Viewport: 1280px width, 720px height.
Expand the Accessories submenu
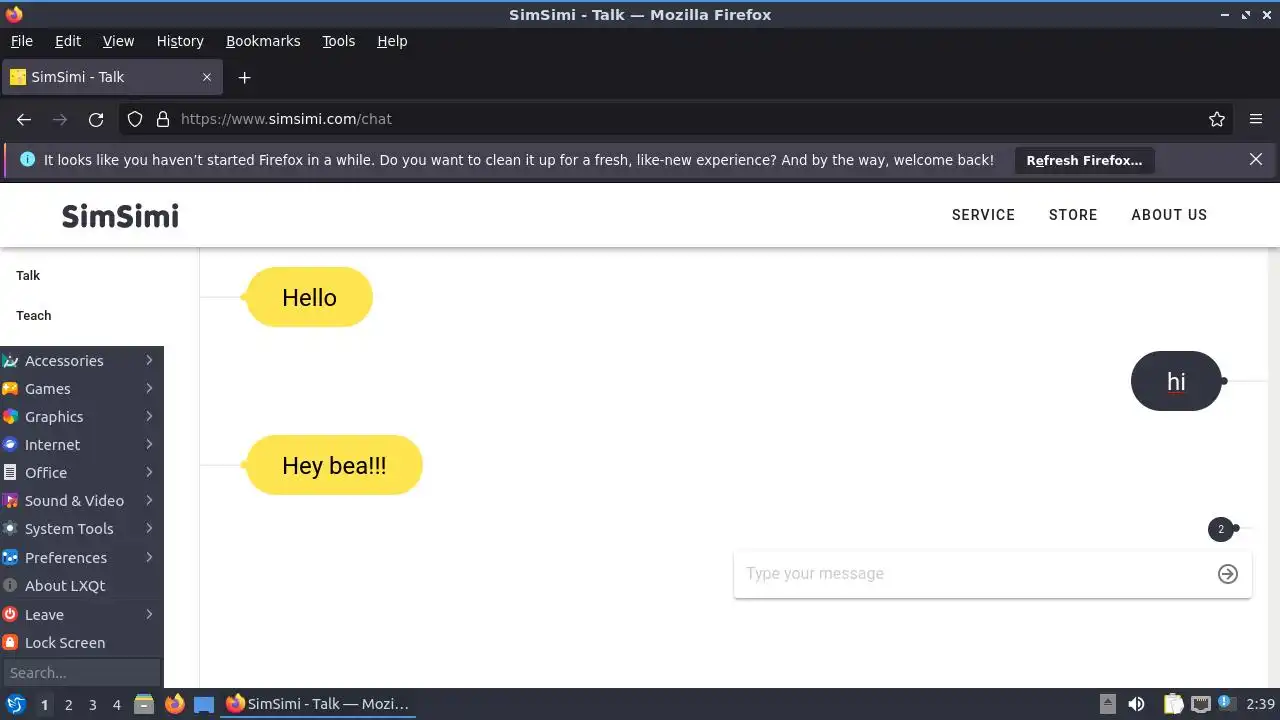point(82,360)
